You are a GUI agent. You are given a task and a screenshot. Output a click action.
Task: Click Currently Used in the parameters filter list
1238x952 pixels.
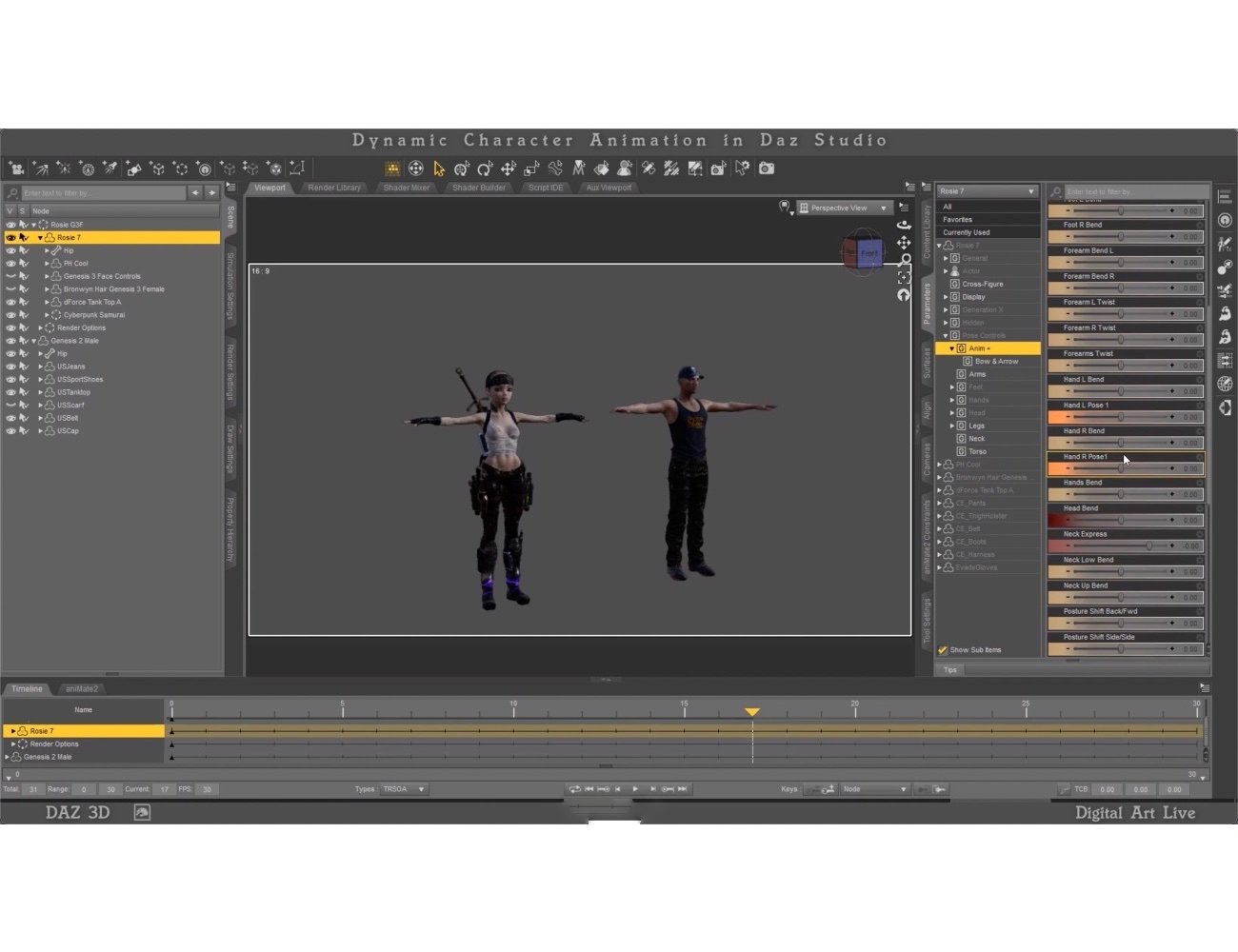click(x=966, y=231)
